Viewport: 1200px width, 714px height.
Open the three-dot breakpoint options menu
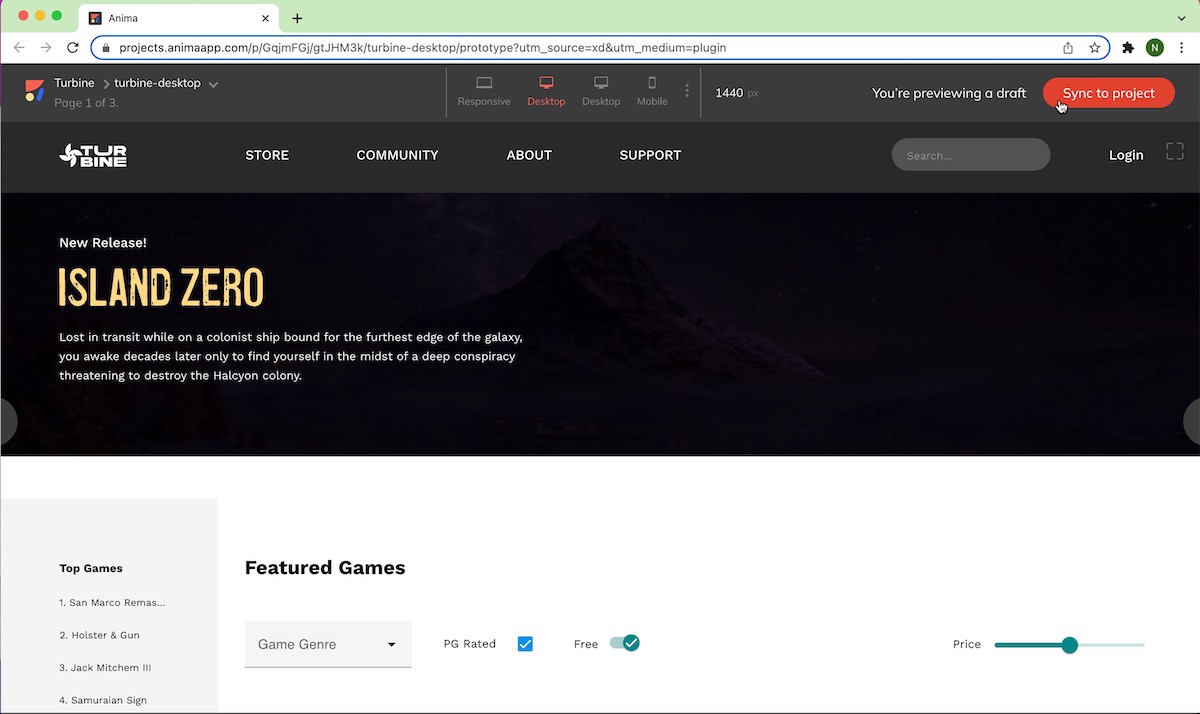point(687,91)
